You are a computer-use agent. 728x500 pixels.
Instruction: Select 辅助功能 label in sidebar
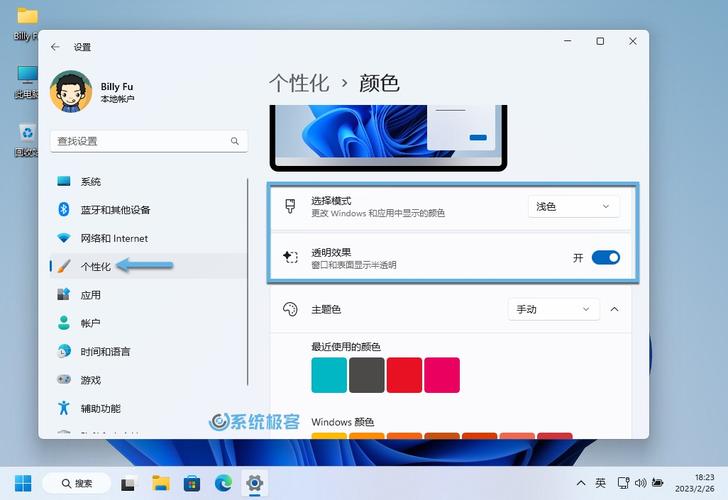(x=101, y=409)
